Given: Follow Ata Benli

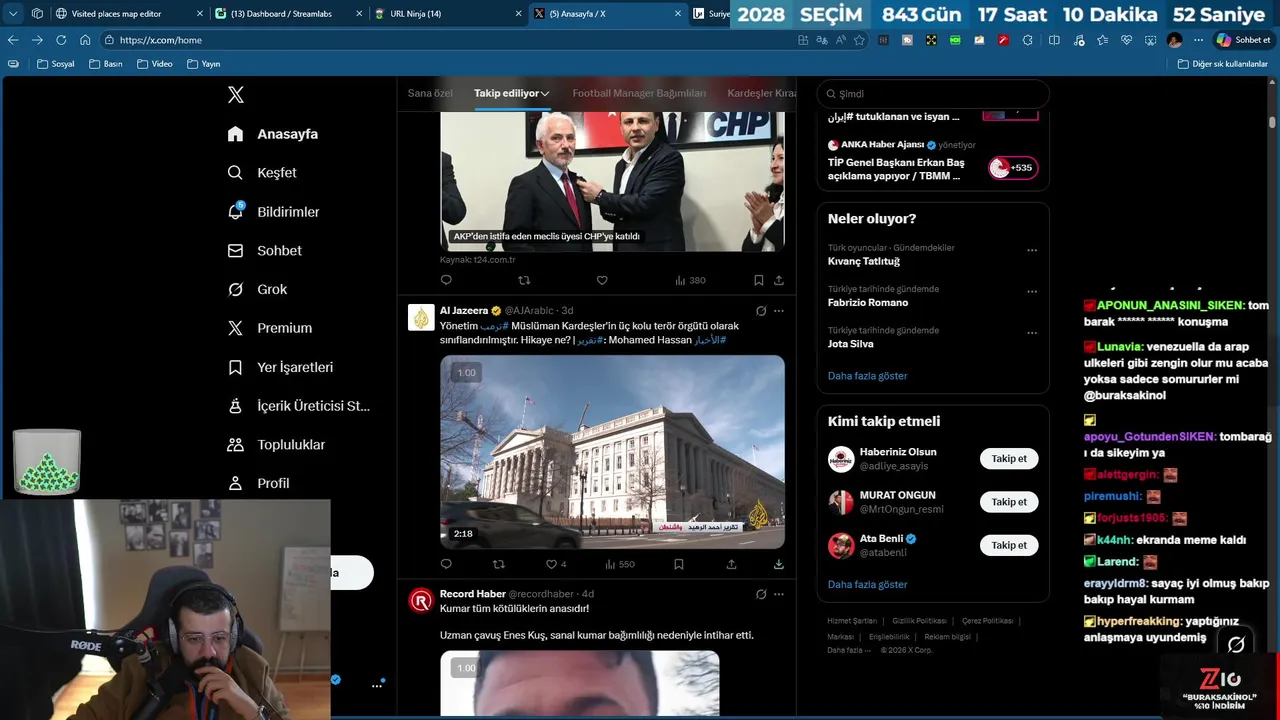Looking at the screenshot, I should [1009, 545].
